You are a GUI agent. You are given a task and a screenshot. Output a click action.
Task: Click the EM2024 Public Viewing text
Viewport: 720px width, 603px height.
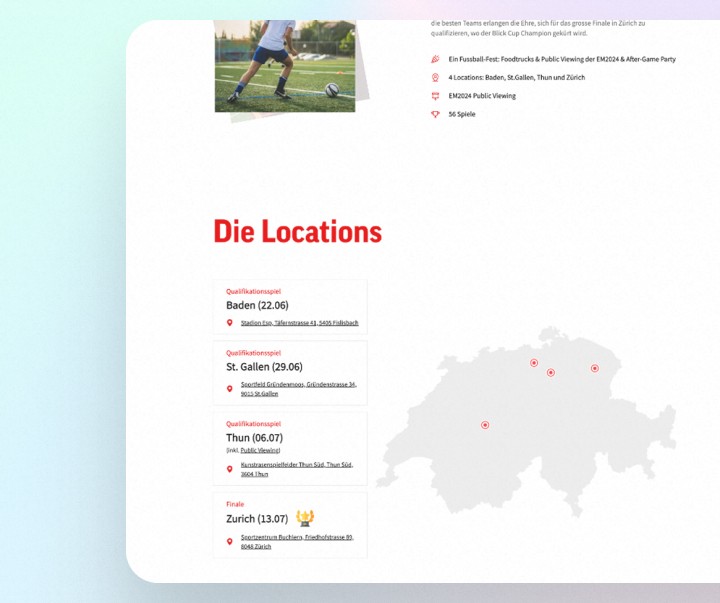click(482, 96)
